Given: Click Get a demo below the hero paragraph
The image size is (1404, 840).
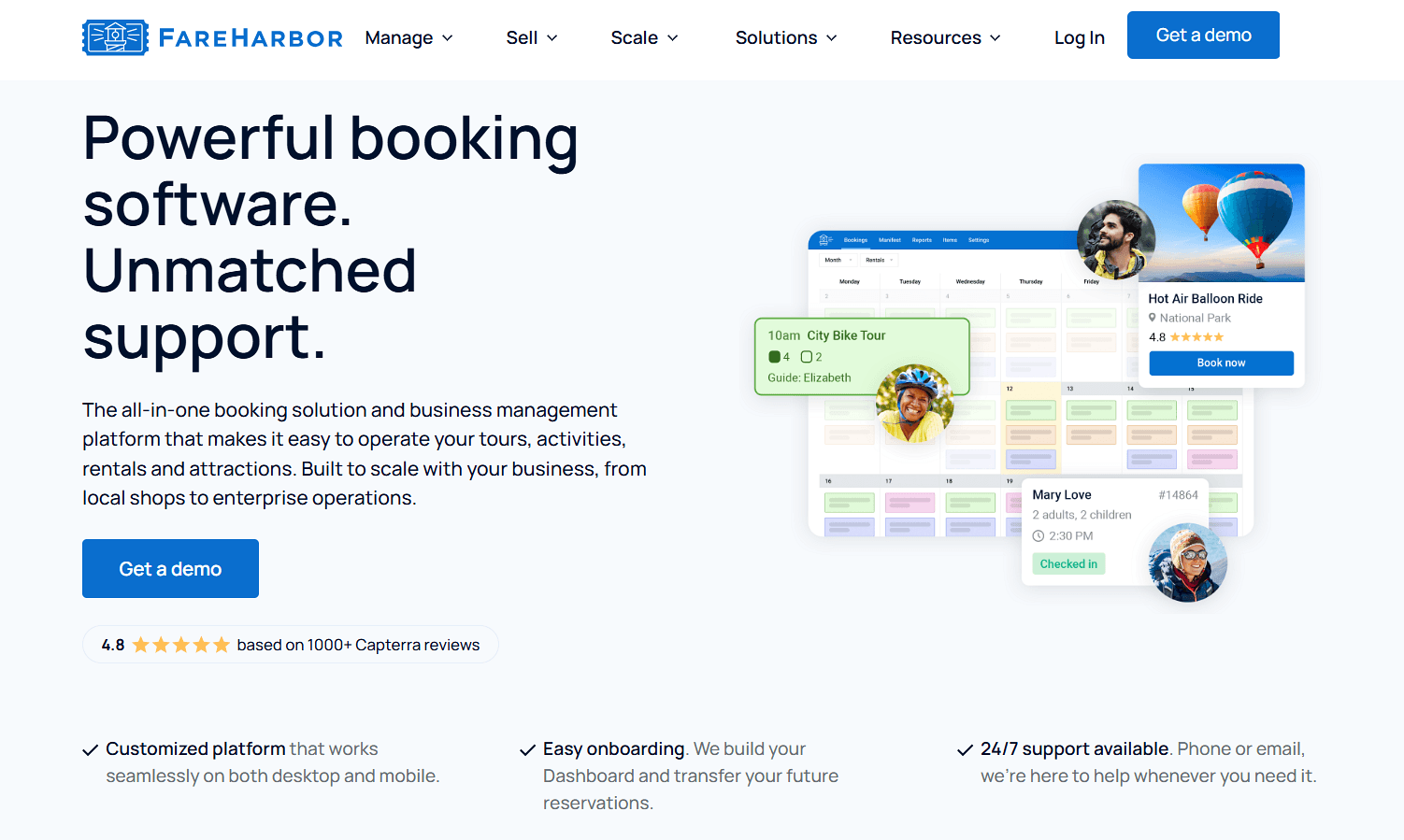Looking at the screenshot, I should (170, 568).
